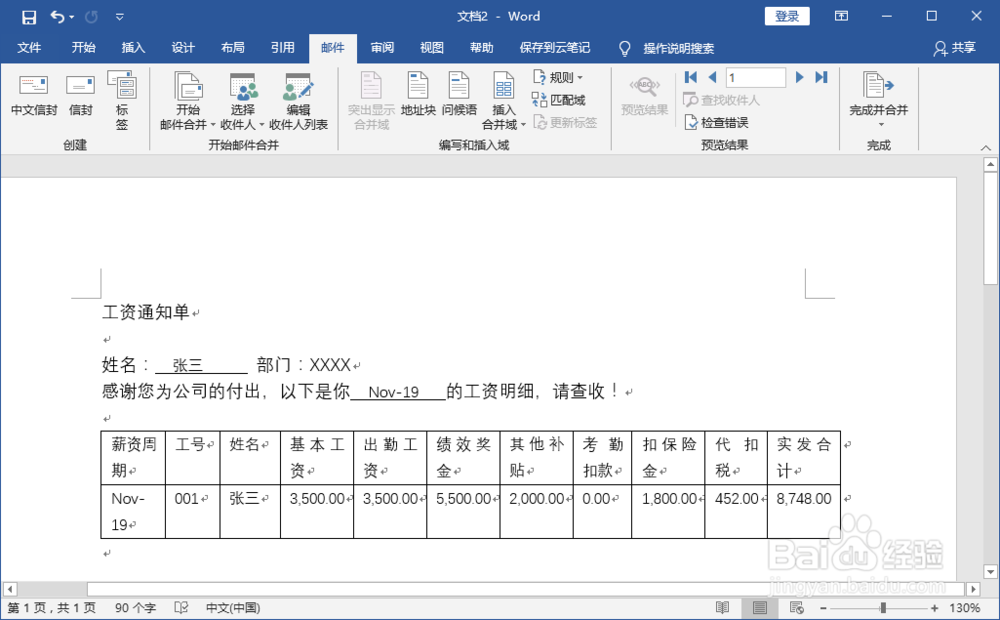Image resolution: width=1000 pixels, height=620 pixels.
Task: Undo the last action with the Undo arrow
Action: click(57, 17)
